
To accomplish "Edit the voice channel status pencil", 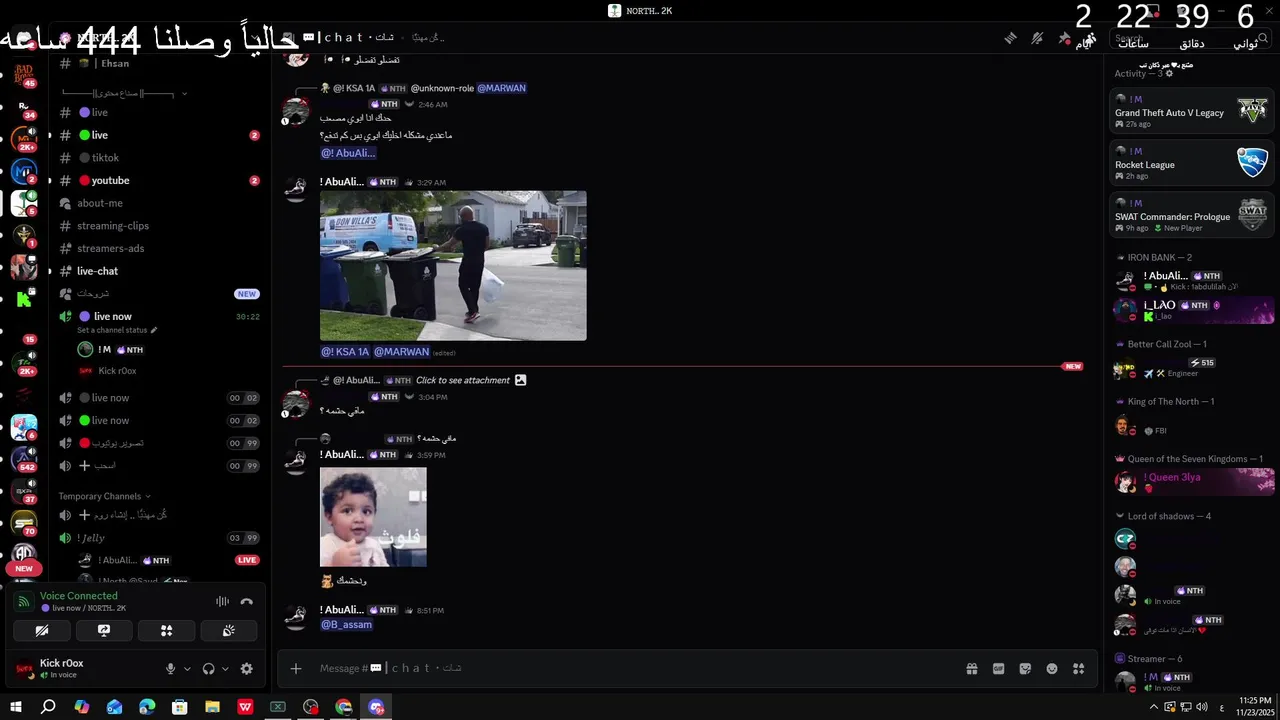I will 154,330.
